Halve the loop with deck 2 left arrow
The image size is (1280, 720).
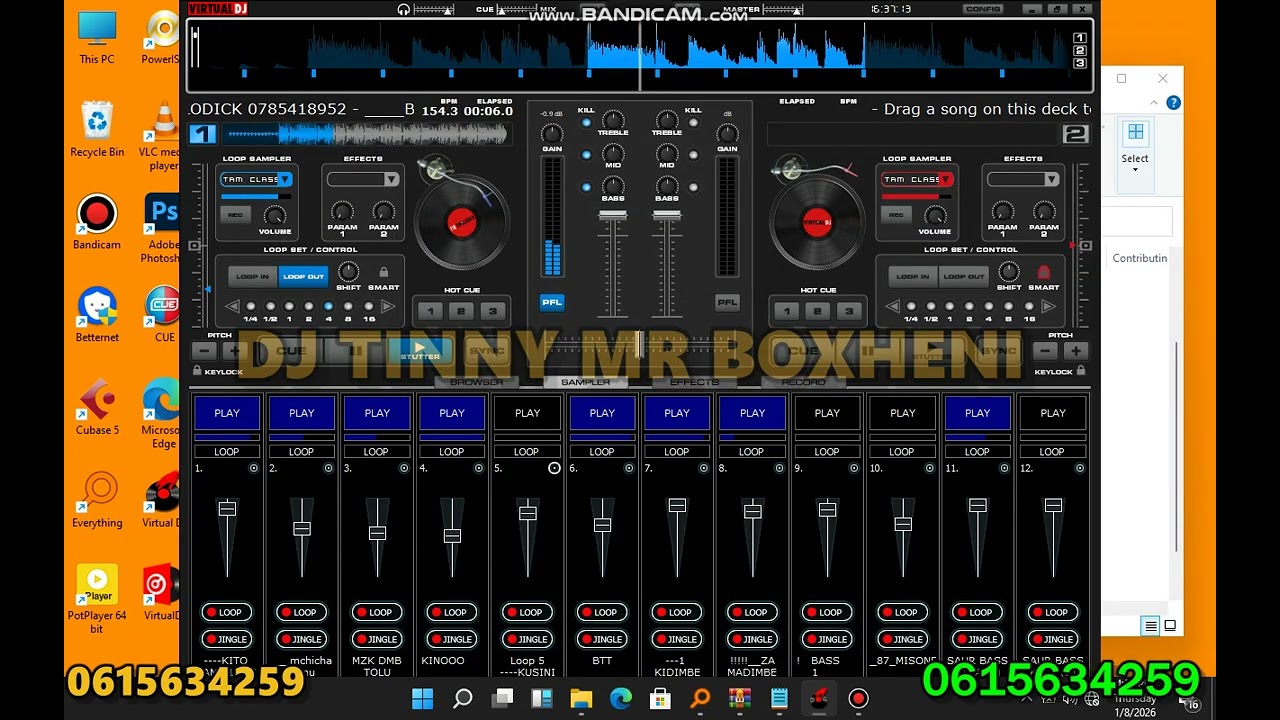[893, 306]
